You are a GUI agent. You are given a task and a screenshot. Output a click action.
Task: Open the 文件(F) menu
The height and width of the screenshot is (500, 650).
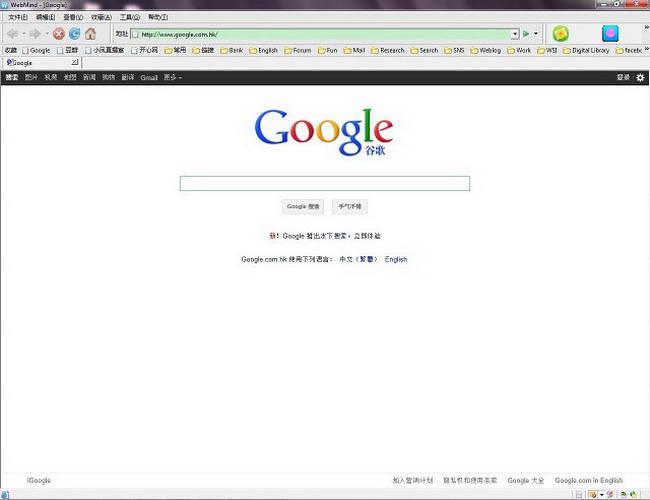pyautogui.click(x=18, y=17)
